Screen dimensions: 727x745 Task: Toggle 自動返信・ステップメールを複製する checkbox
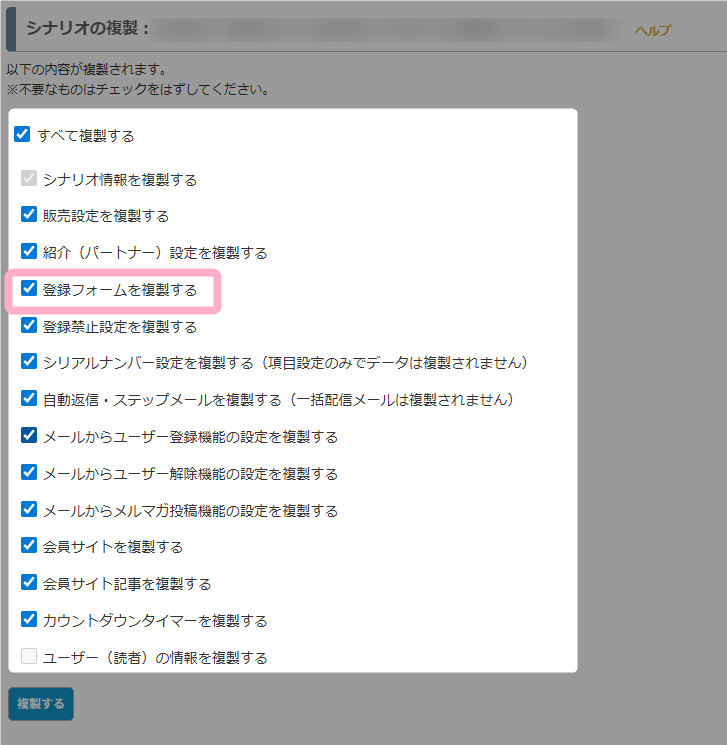point(29,398)
